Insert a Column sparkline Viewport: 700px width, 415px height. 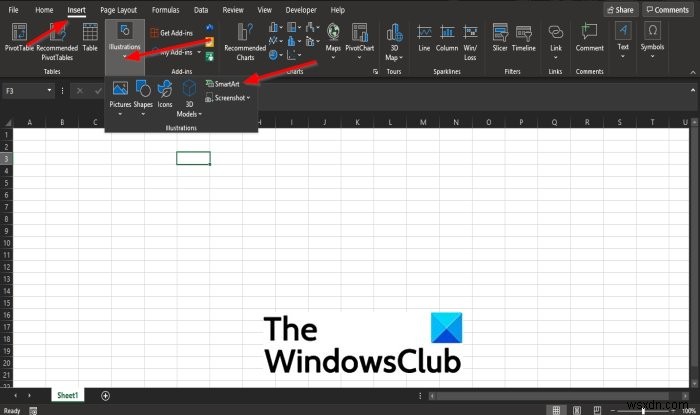click(x=447, y=37)
